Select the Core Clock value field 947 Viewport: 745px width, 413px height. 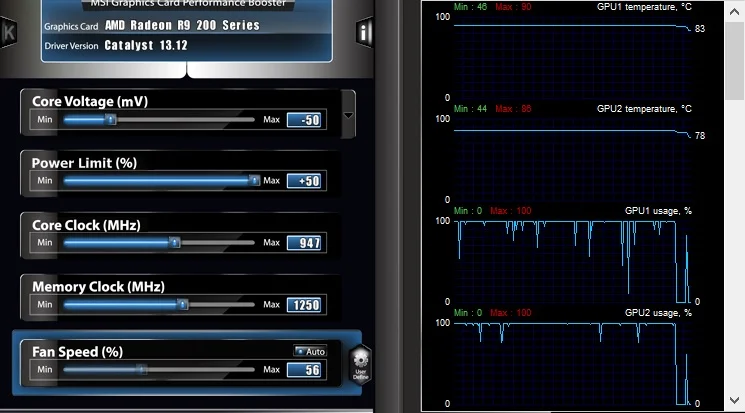(x=305, y=243)
